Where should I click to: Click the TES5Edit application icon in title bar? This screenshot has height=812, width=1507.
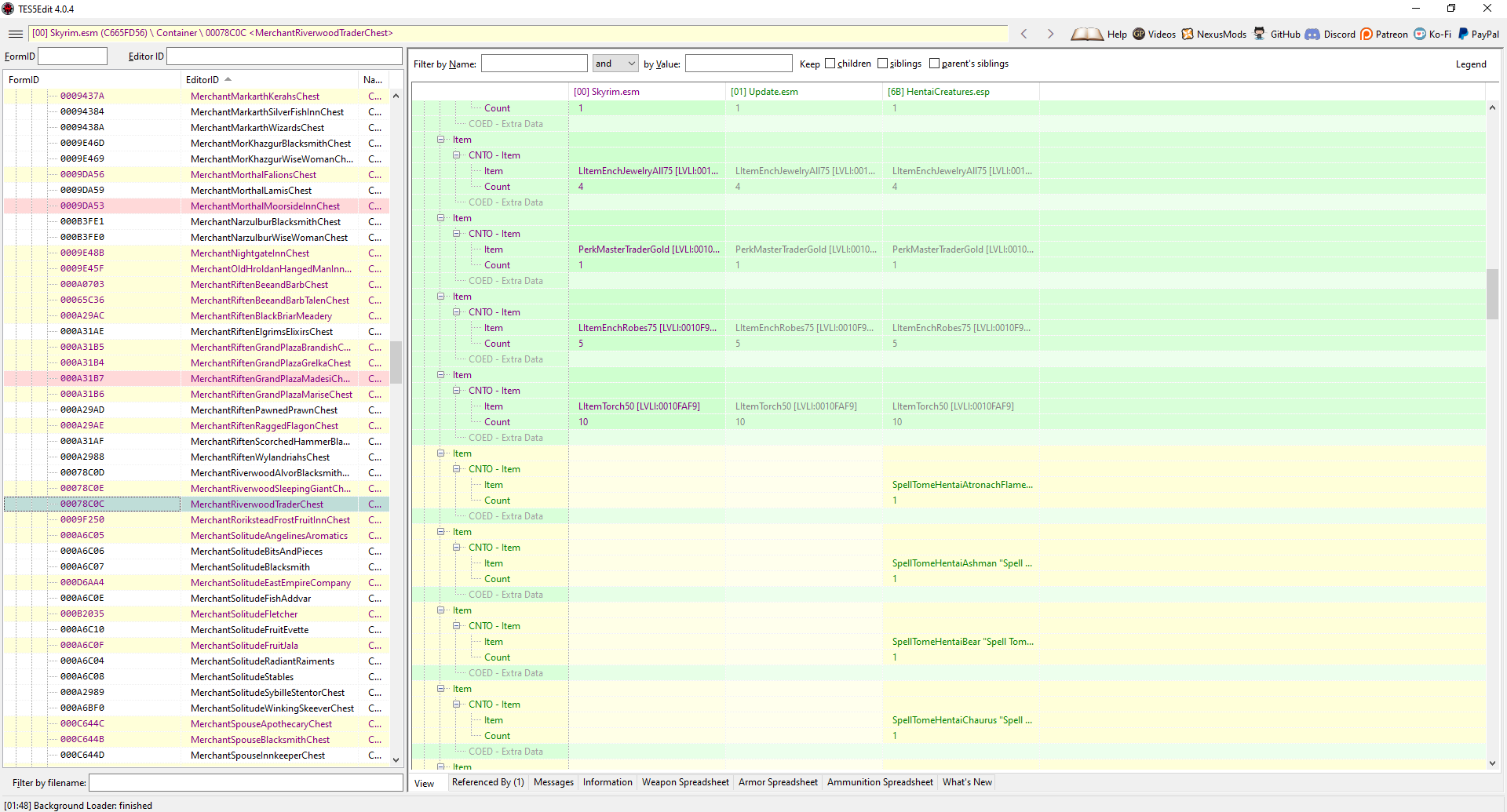(x=9, y=9)
